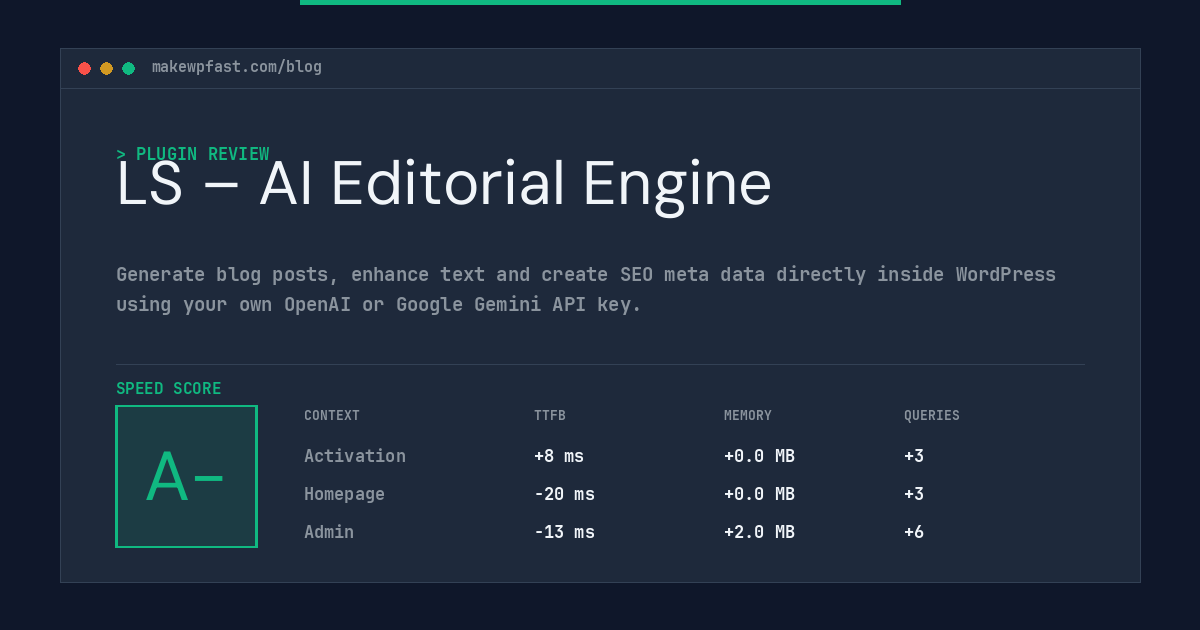Image resolution: width=1200 pixels, height=630 pixels.
Task: Click the plugin description paragraph
Action: pyautogui.click(x=586, y=289)
